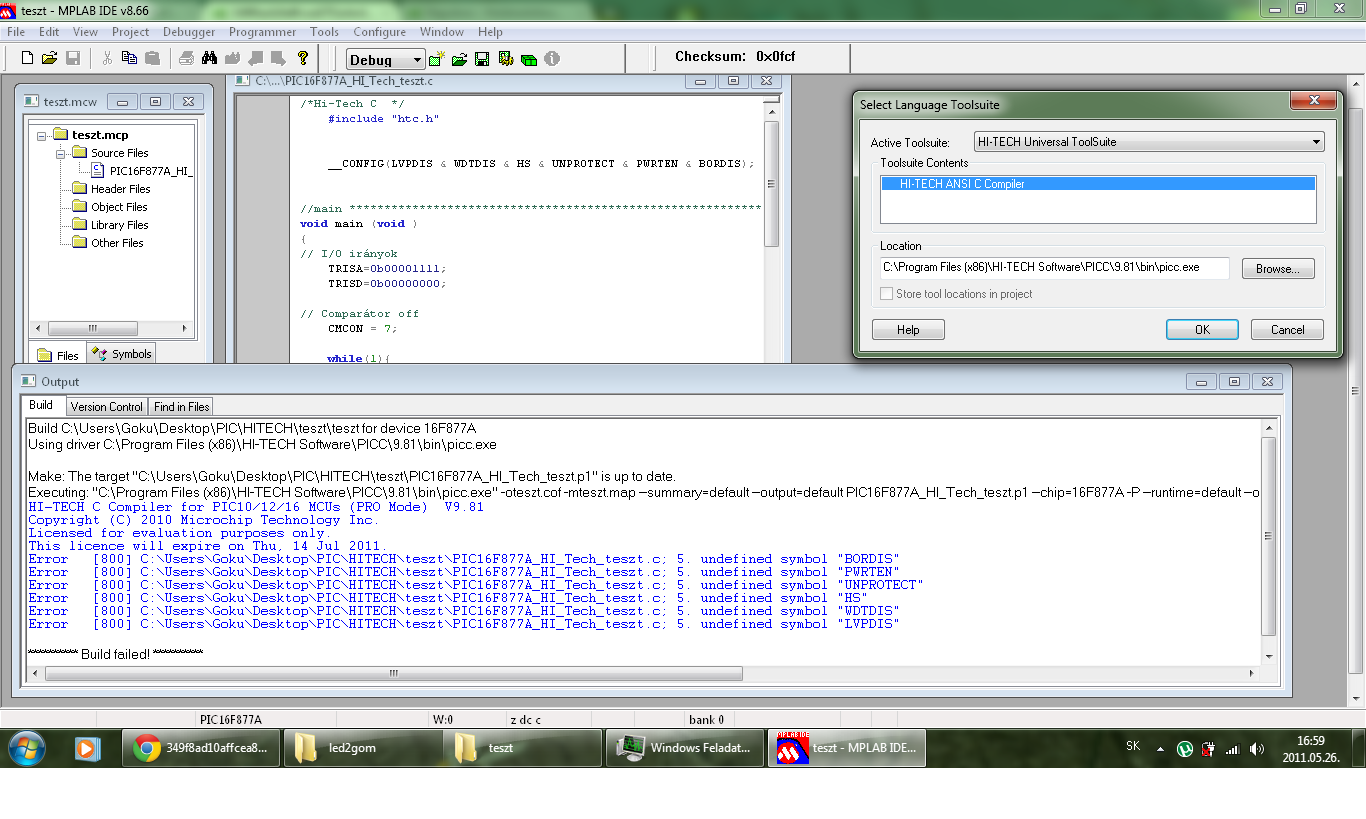Viewport: 1366px width, 819px height.
Task: Click the Open File toolbar icon
Action: coord(49,58)
